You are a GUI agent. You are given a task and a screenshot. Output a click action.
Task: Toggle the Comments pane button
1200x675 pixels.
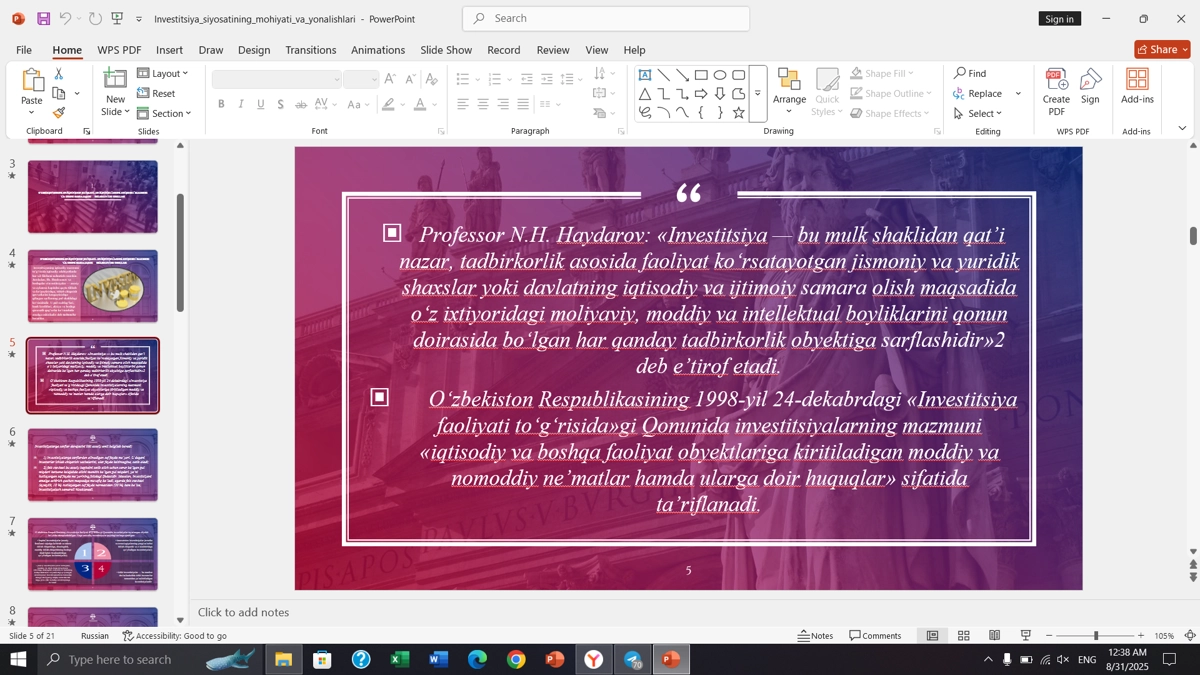(875, 636)
